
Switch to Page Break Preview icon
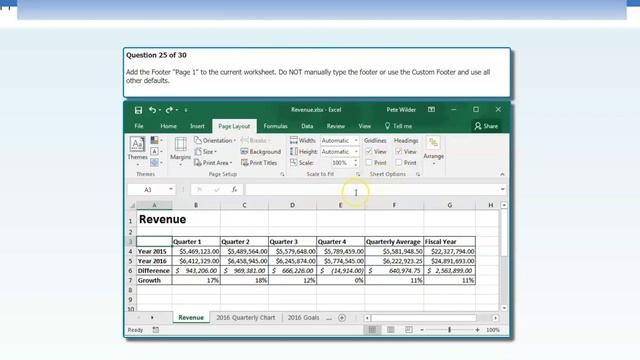(409, 330)
